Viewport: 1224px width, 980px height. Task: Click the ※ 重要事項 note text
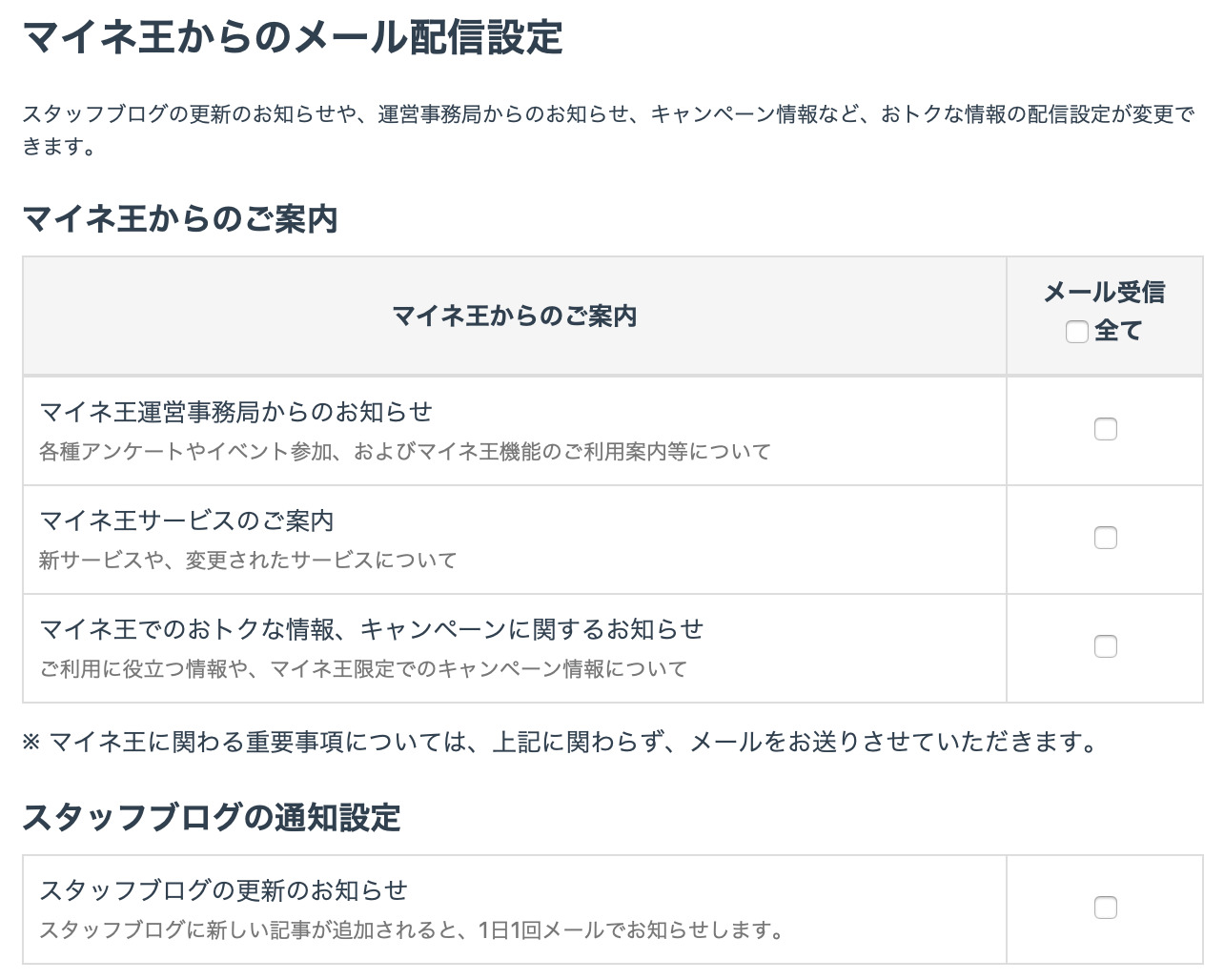pyautogui.click(x=561, y=742)
